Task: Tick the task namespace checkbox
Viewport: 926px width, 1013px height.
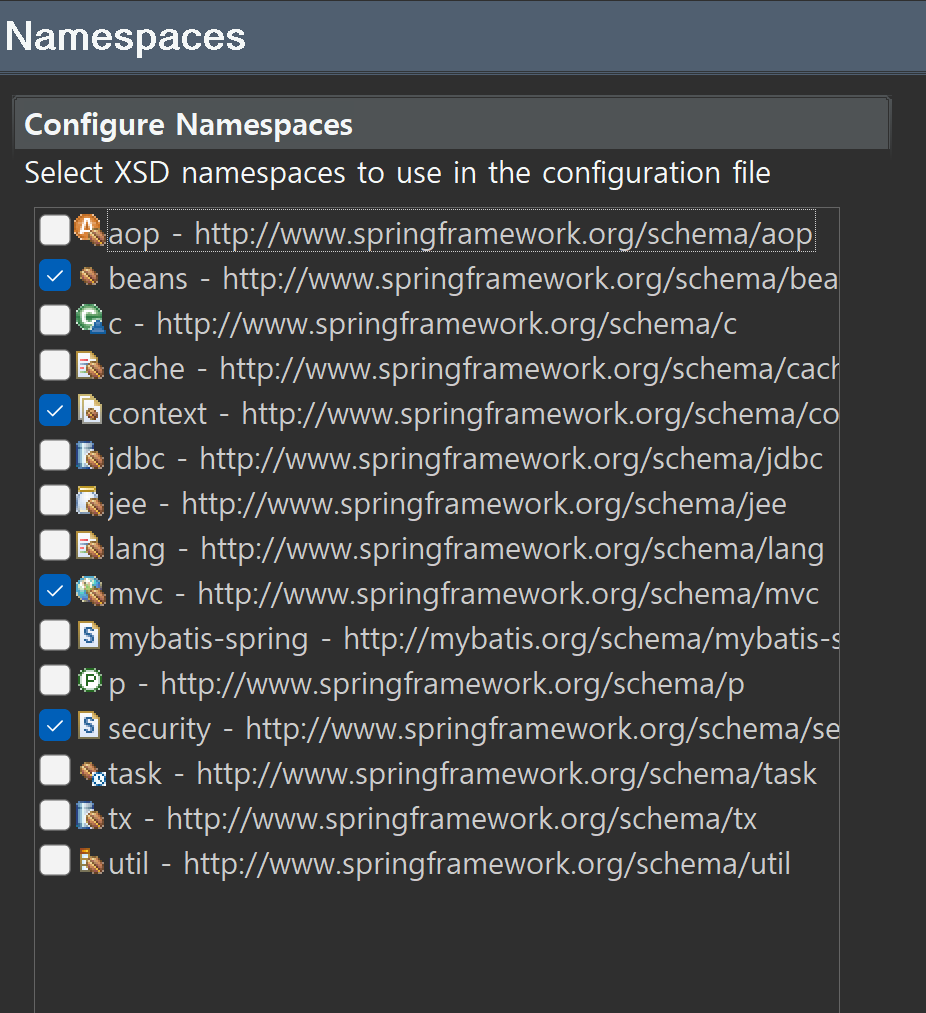Action: coord(55,771)
